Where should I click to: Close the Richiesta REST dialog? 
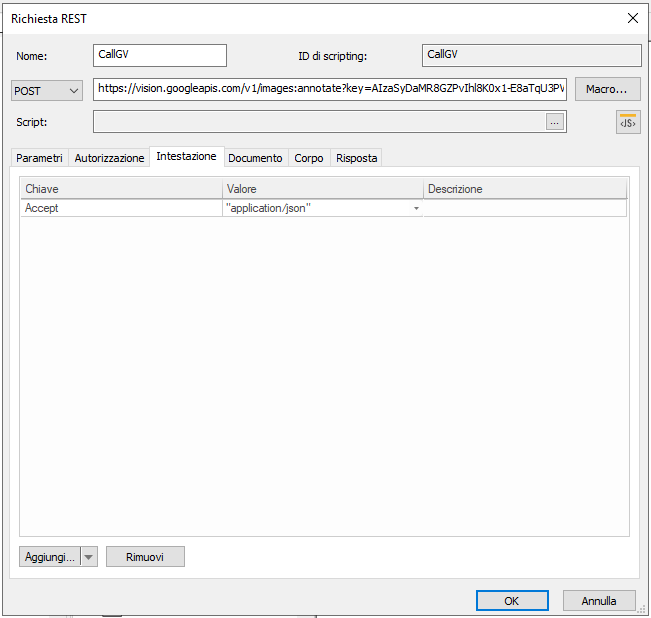(633, 18)
